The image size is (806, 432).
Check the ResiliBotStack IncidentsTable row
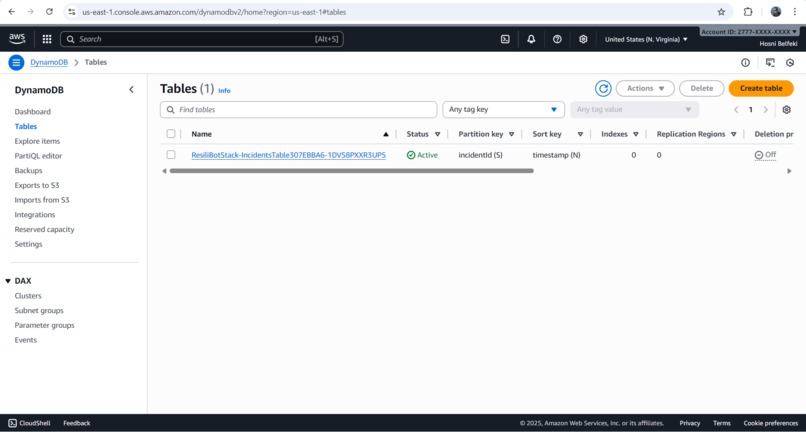pos(171,155)
